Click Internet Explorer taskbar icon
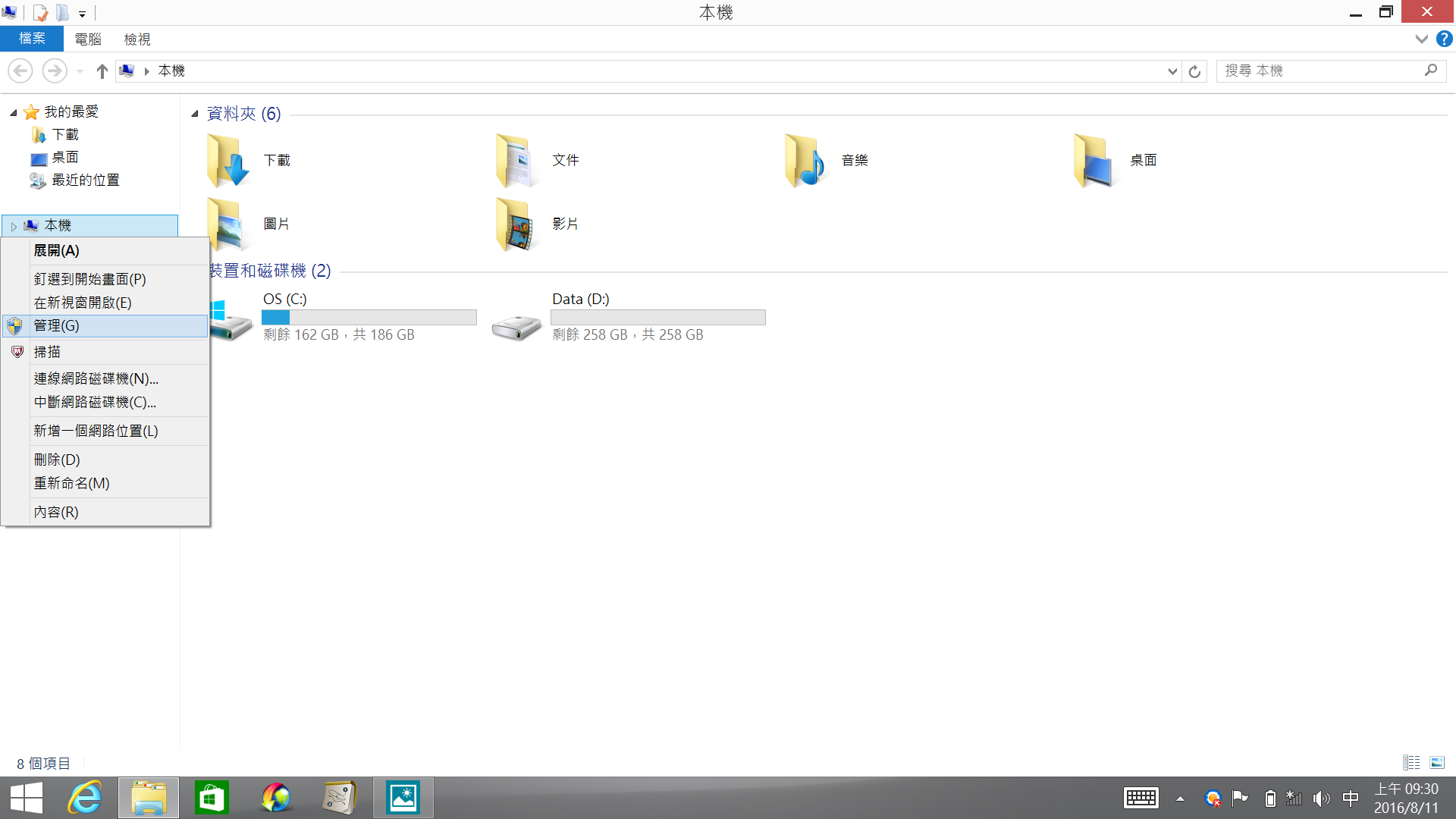The width and height of the screenshot is (1456, 819). tap(85, 797)
